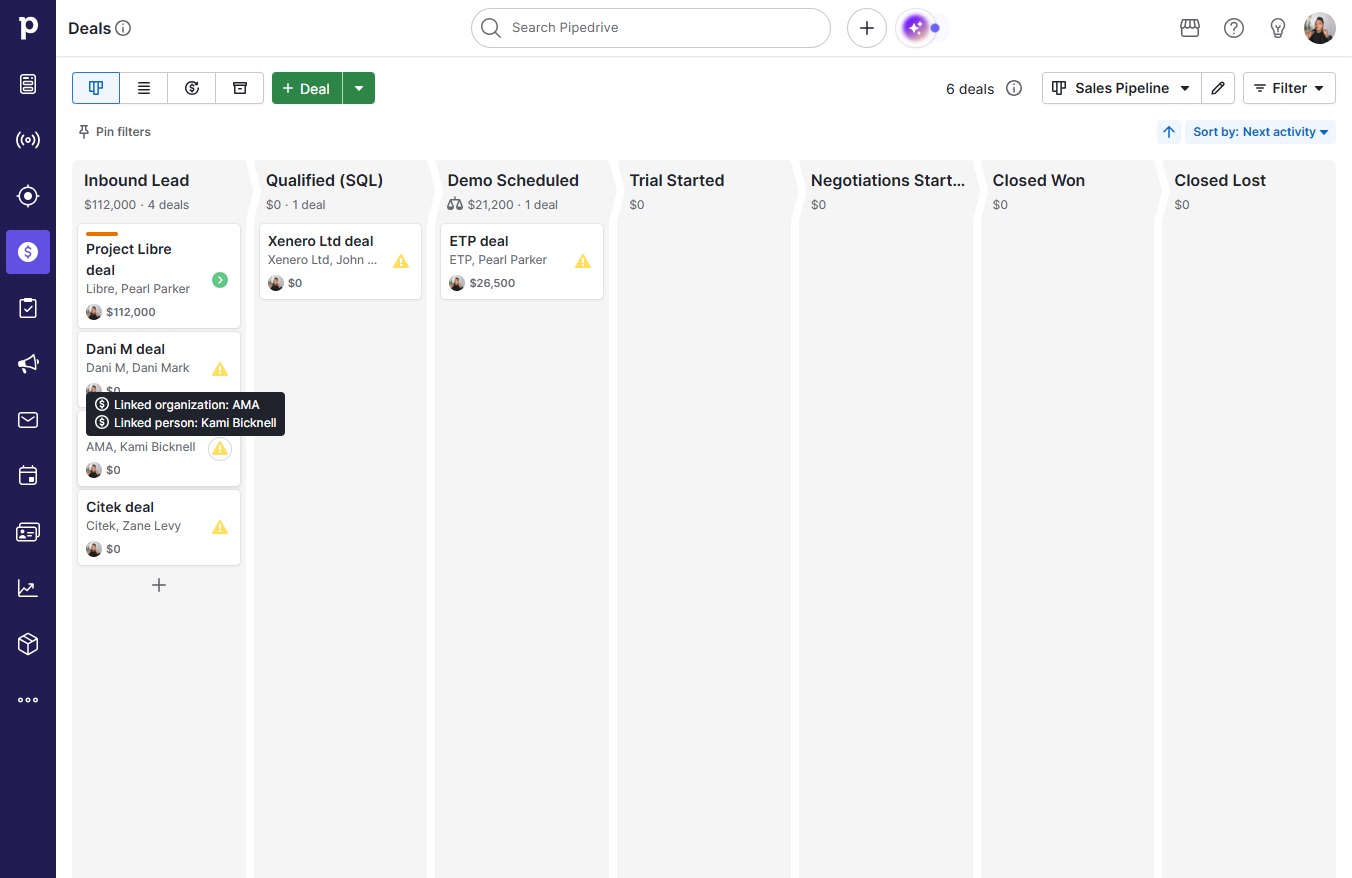Click the pencil icon to edit pipeline
This screenshot has height=878, width=1352.
pos(1218,88)
